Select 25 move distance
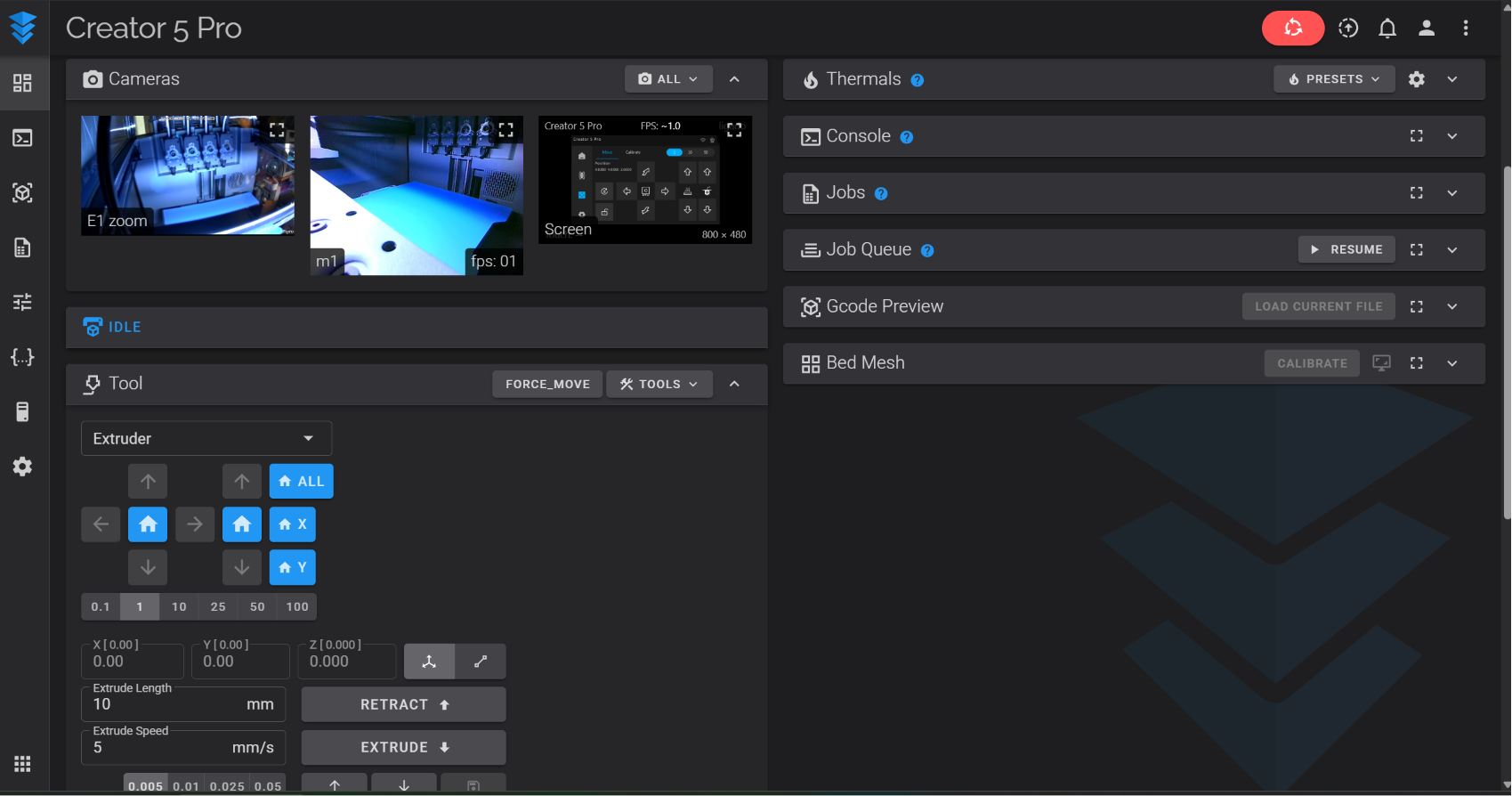 [218, 607]
